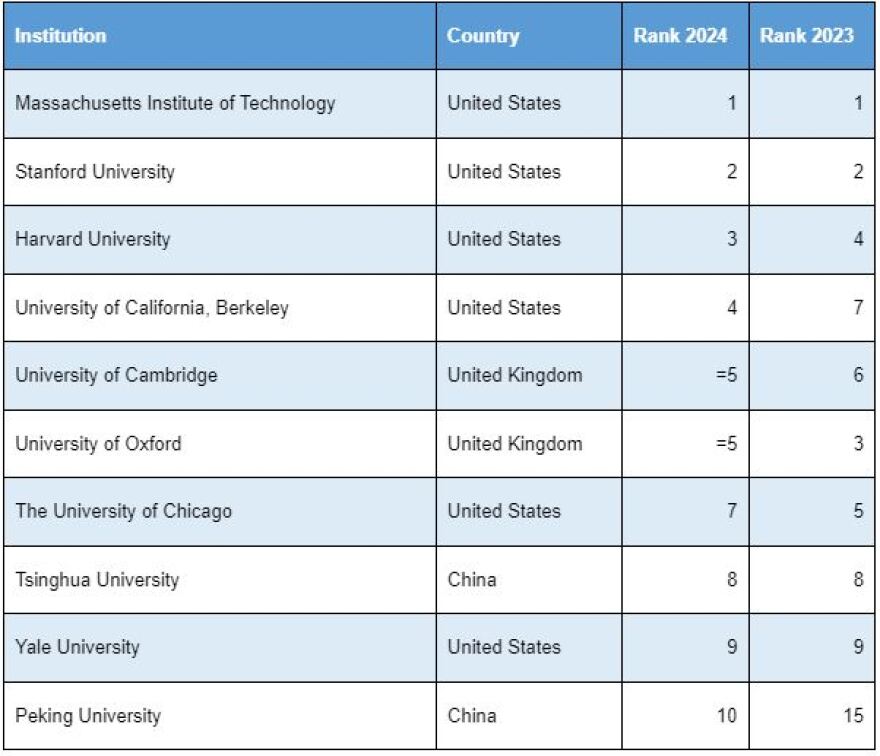Click The University of Chicago cell
Viewport: 880px width, 756px height.
tap(123, 511)
